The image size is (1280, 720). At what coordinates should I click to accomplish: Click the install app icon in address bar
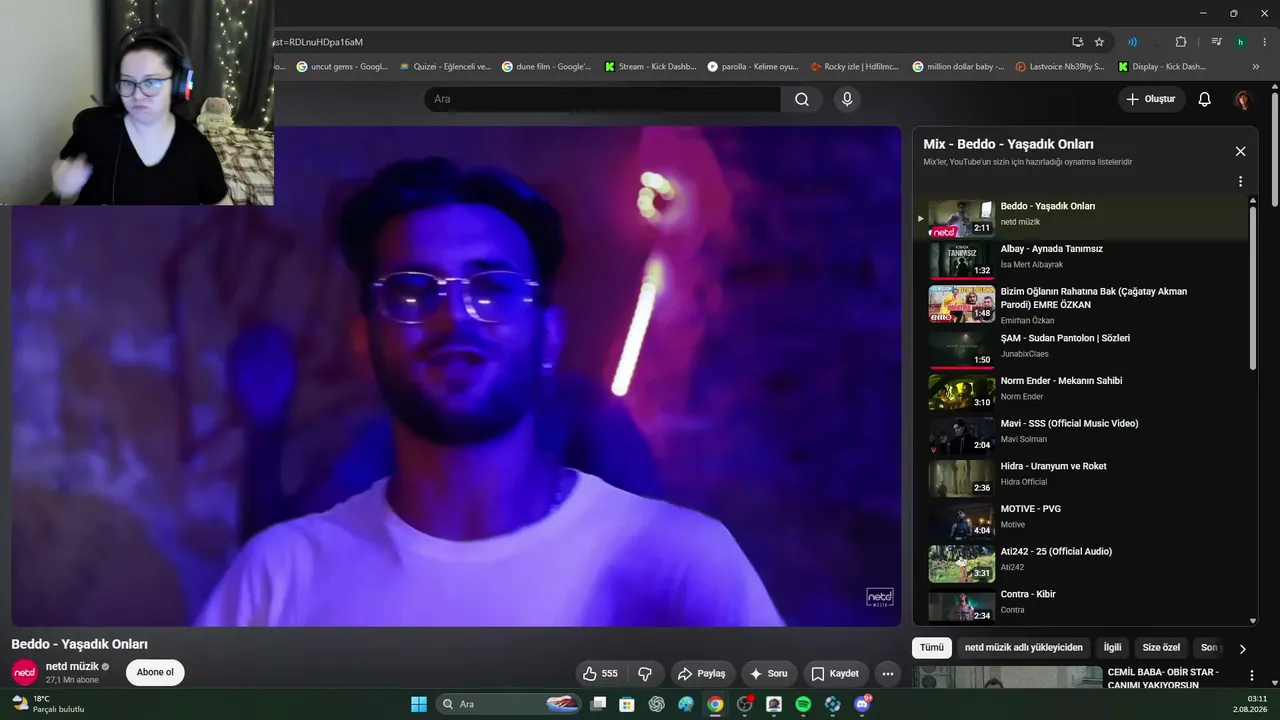(1077, 42)
